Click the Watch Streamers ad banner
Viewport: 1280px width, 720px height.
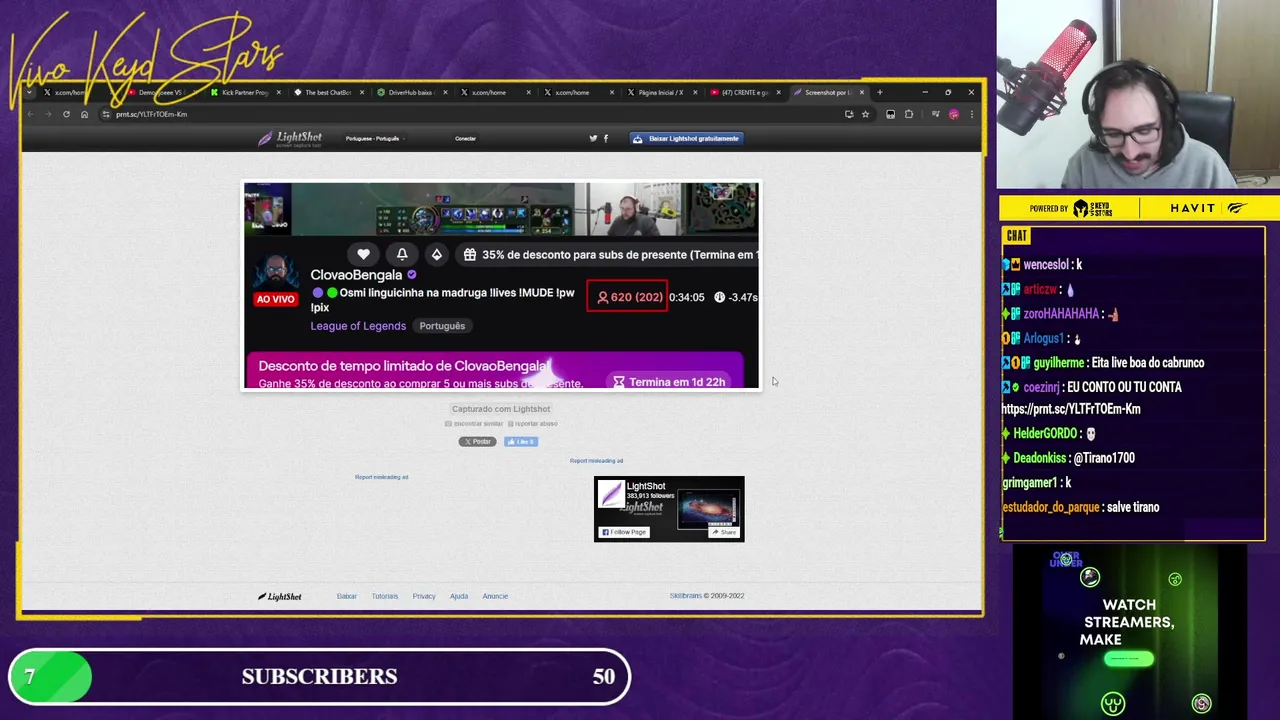(1129, 632)
